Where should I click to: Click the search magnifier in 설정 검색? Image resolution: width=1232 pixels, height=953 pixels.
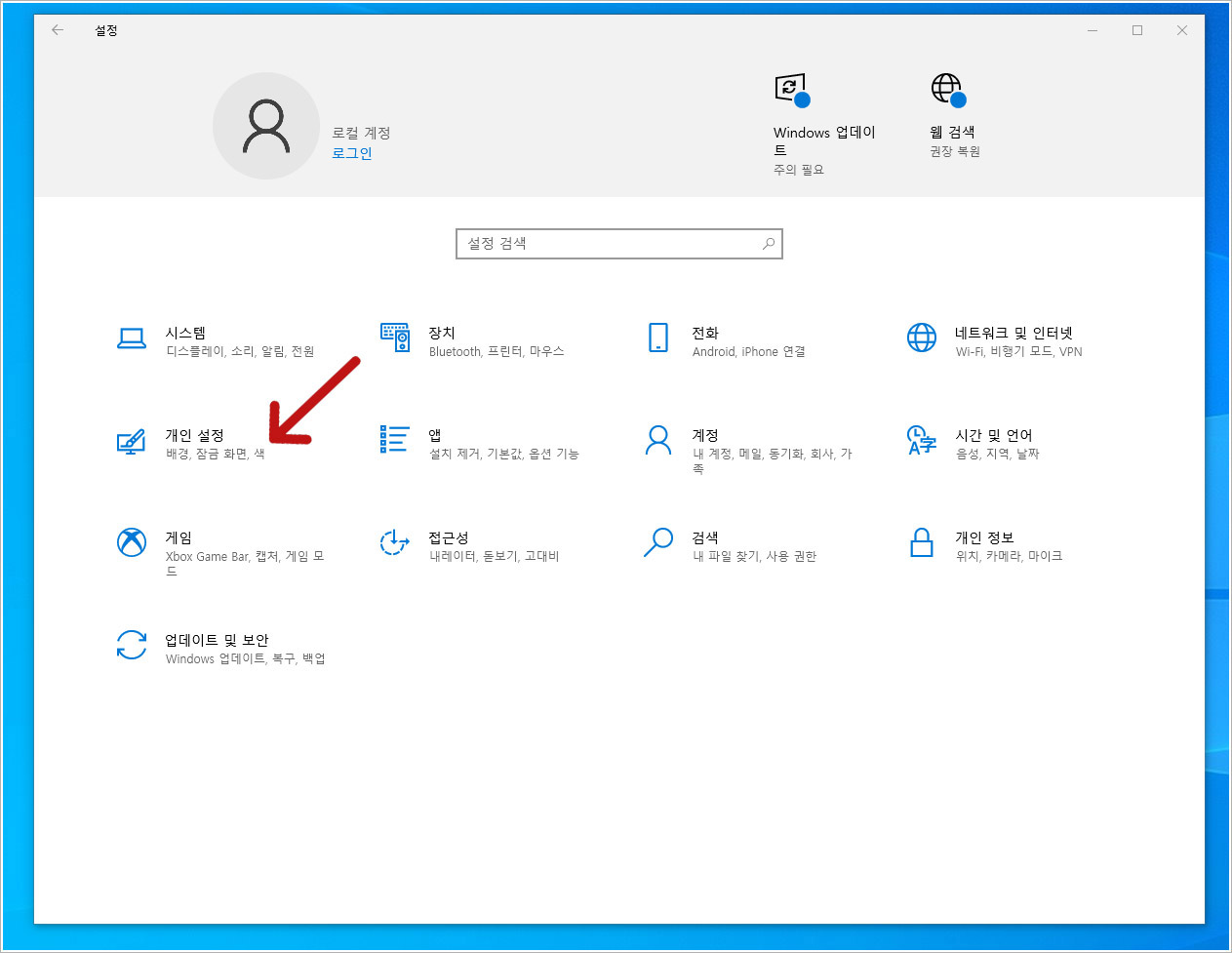769,244
